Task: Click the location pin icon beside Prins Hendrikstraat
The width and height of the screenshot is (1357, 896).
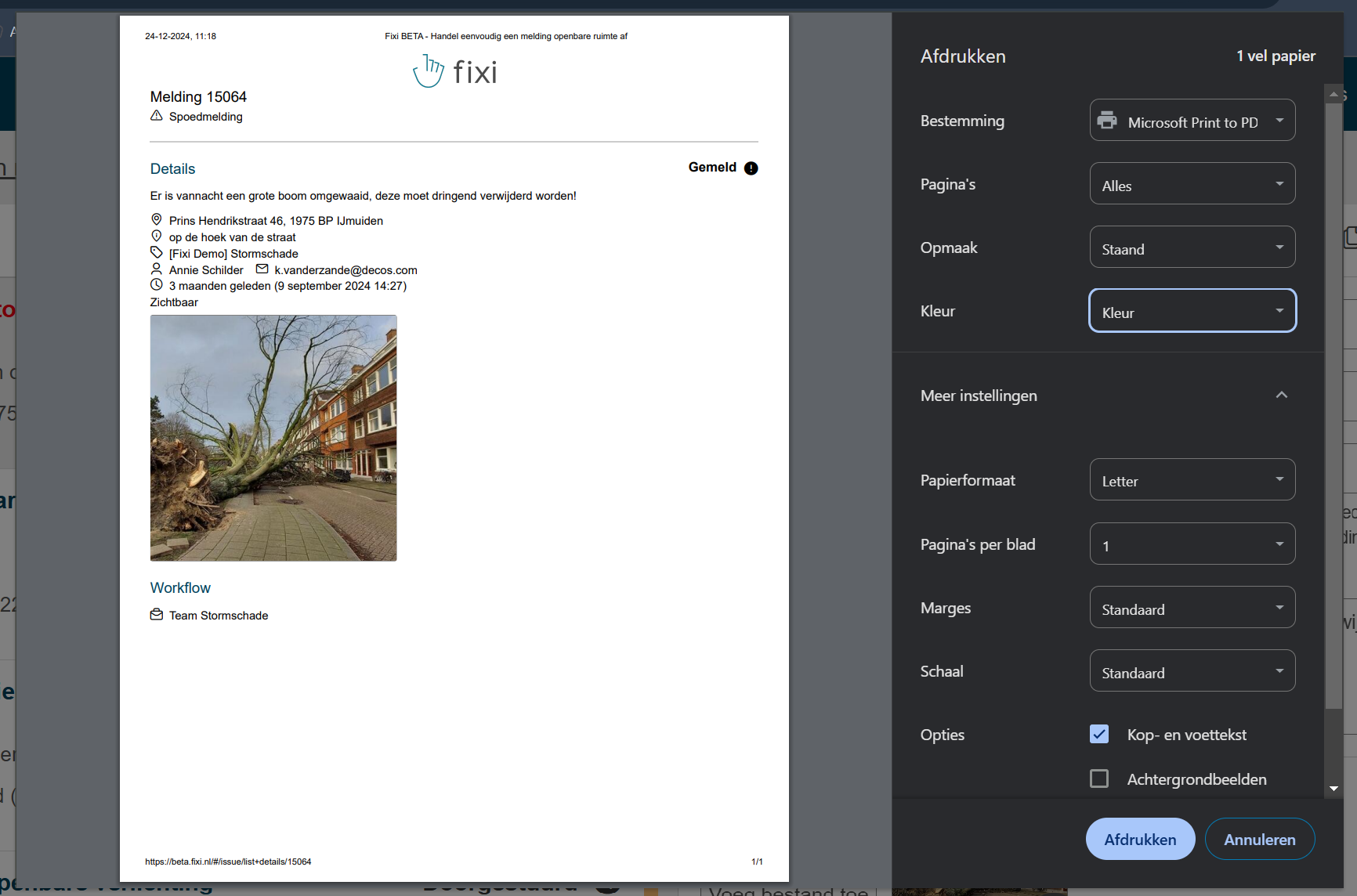Action: pos(157,220)
